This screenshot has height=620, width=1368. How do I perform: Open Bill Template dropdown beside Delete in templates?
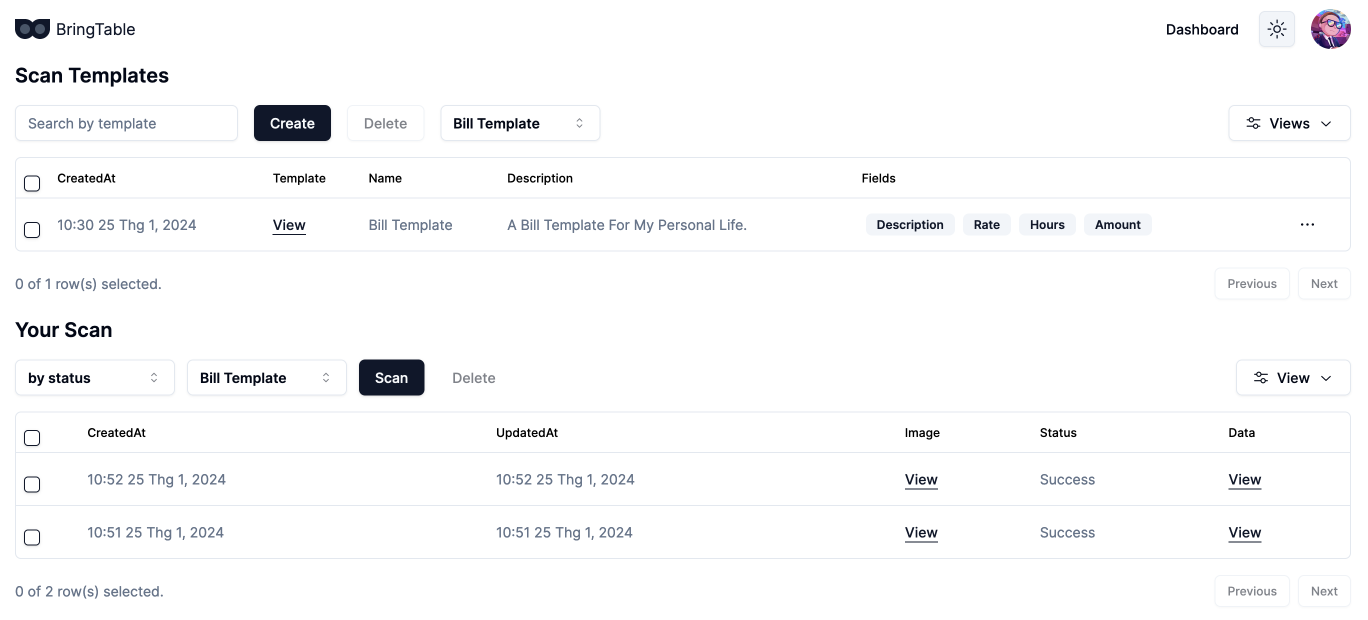click(520, 124)
